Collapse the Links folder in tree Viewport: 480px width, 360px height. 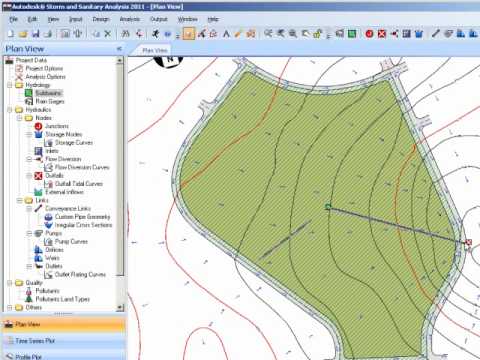point(19,200)
